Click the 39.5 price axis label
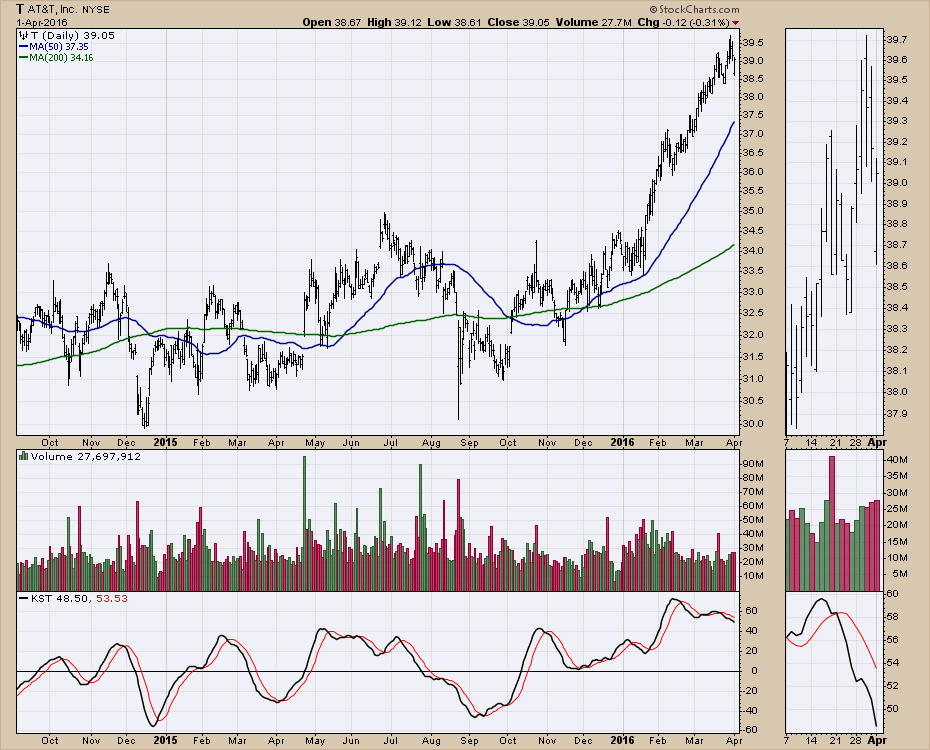Screen dimensions: 930x750 752,43
